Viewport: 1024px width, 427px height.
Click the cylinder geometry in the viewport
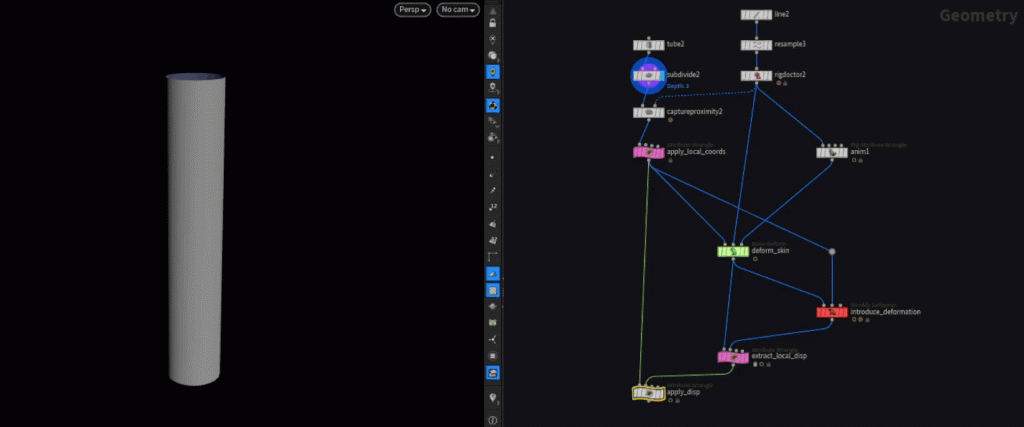coord(197,230)
